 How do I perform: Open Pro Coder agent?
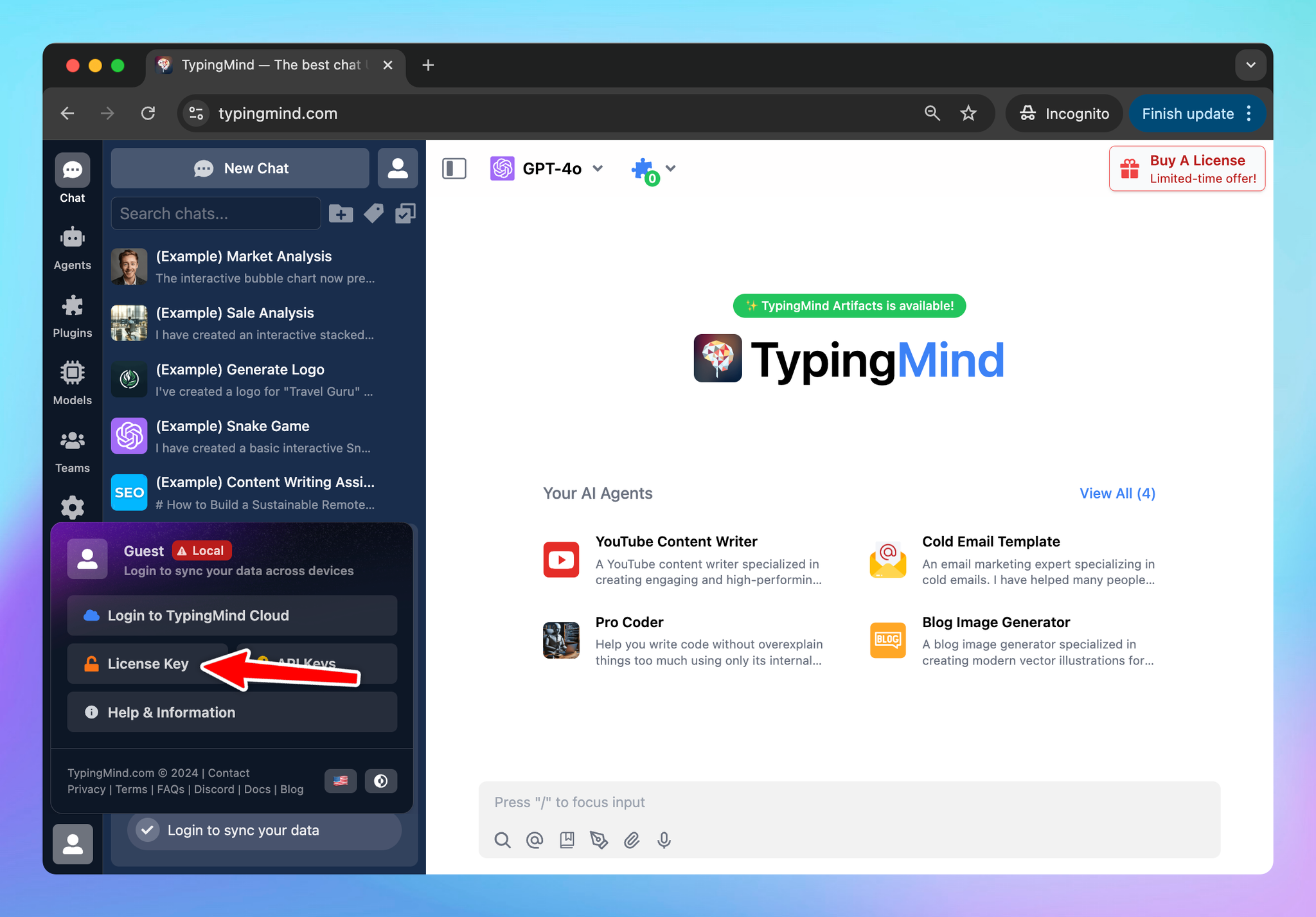pyautogui.click(x=683, y=641)
